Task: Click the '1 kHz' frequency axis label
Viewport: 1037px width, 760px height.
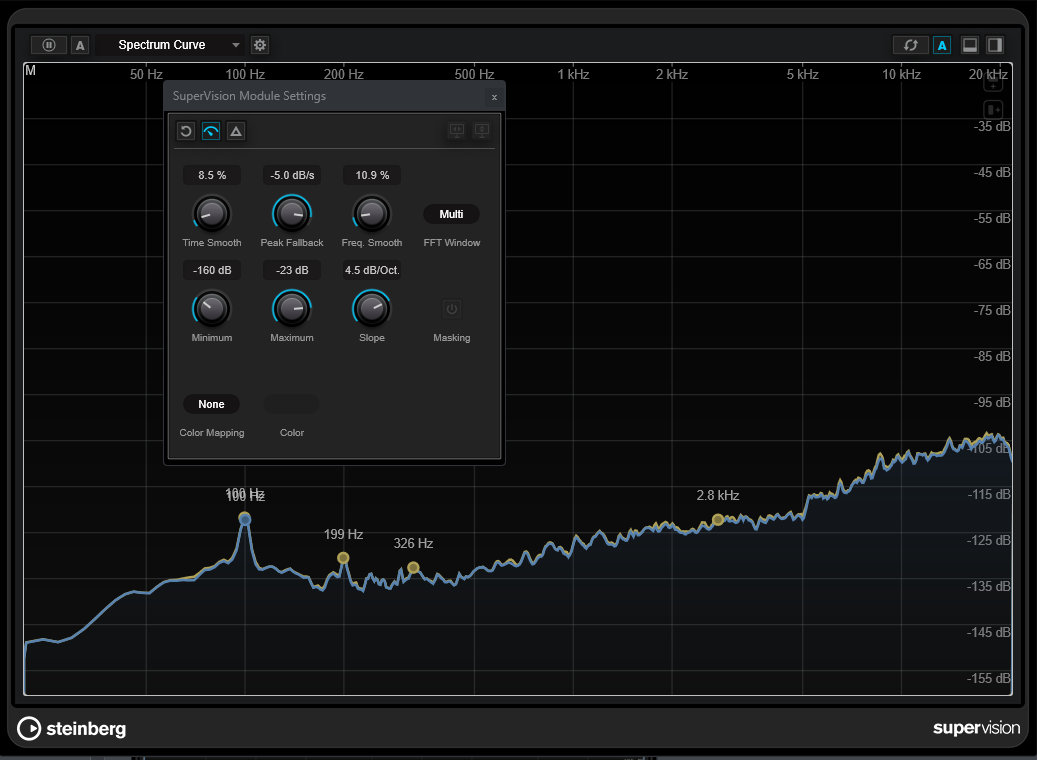Action: pos(573,74)
